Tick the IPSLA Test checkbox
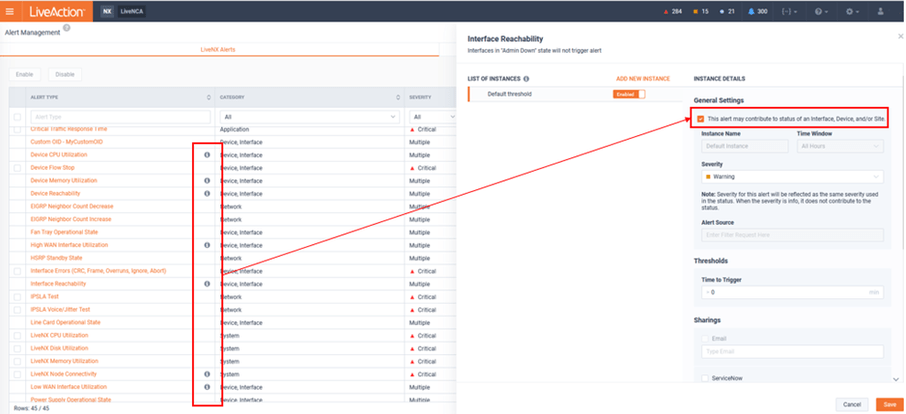This screenshot has width=906, height=414. click(x=17, y=297)
